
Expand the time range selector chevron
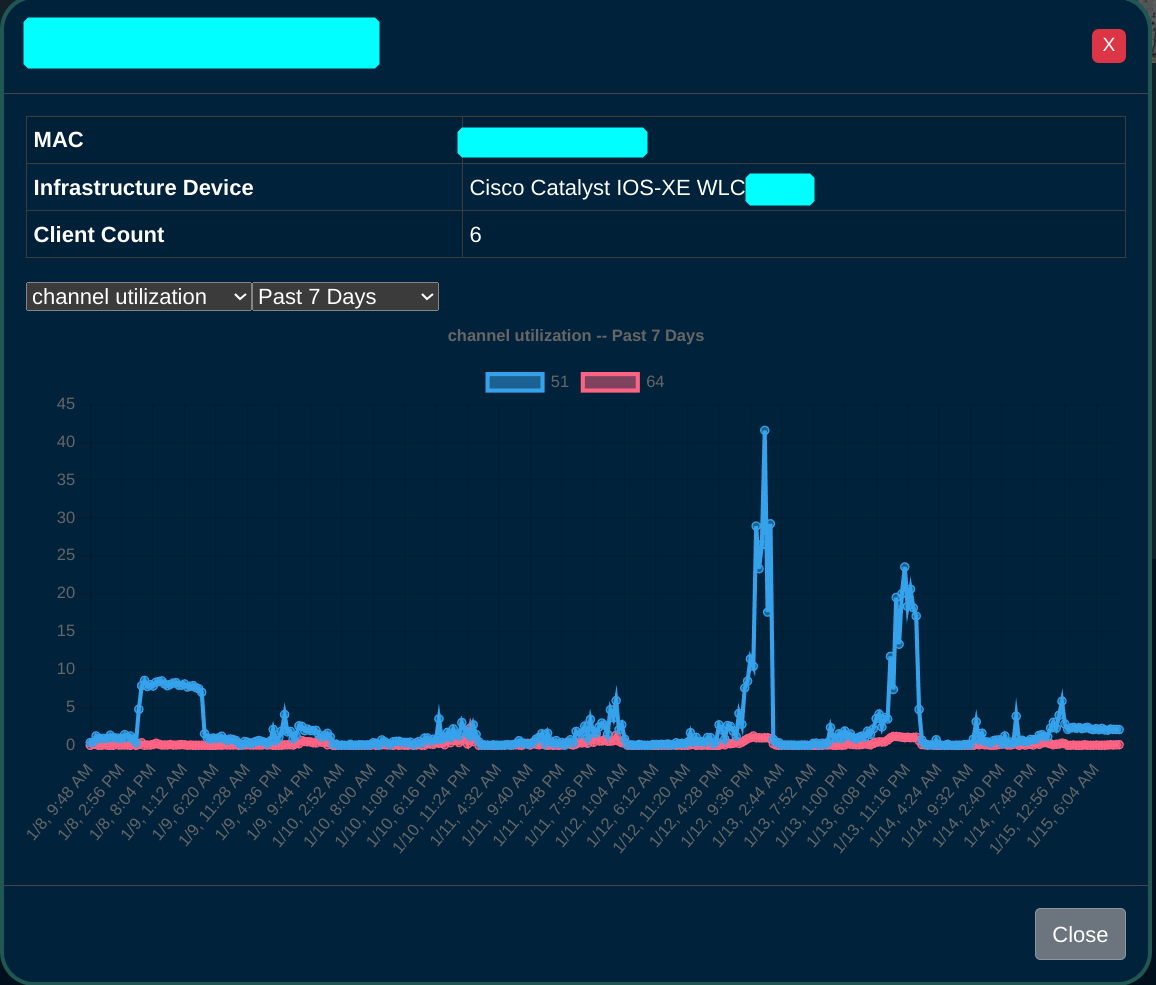click(x=425, y=296)
